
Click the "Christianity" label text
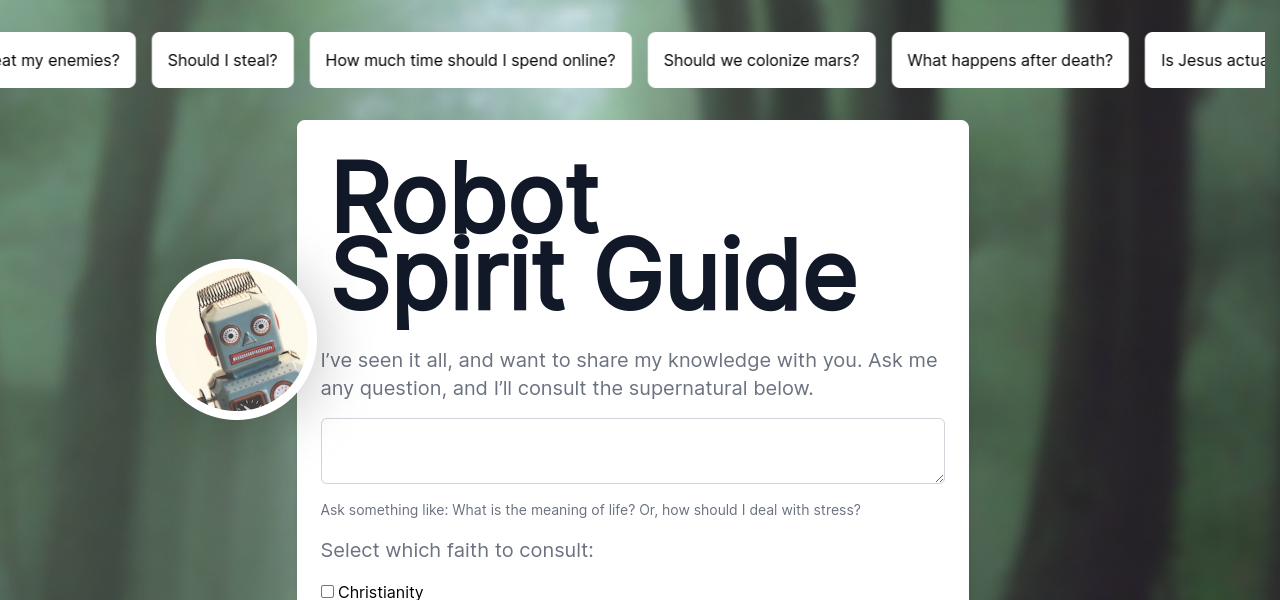click(381, 592)
